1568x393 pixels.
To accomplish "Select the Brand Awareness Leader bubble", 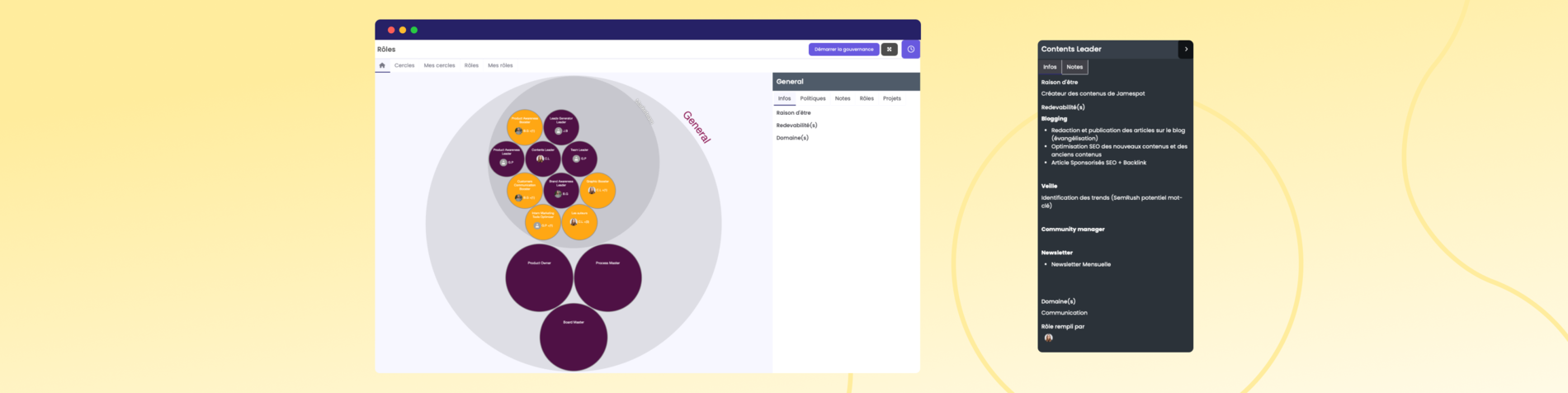I will click(x=561, y=191).
